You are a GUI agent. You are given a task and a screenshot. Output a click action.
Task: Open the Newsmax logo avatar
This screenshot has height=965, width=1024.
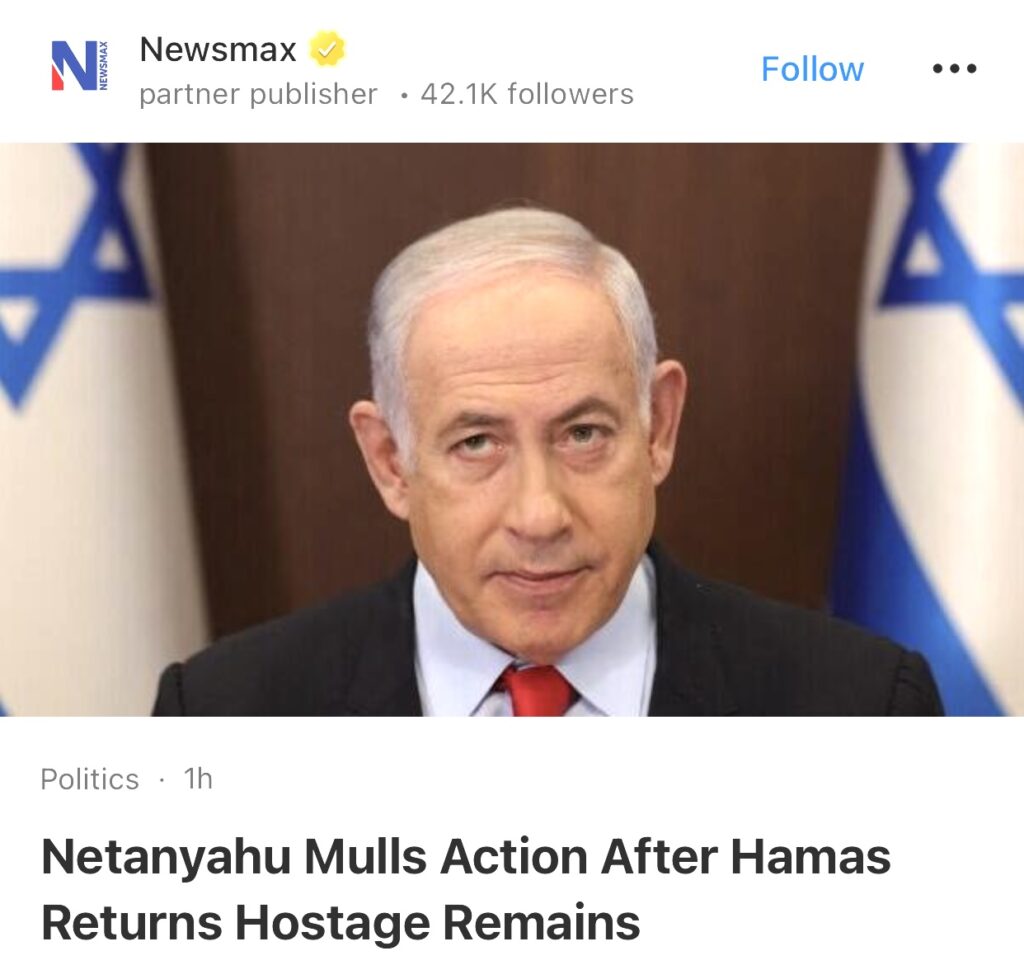[80, 65]
